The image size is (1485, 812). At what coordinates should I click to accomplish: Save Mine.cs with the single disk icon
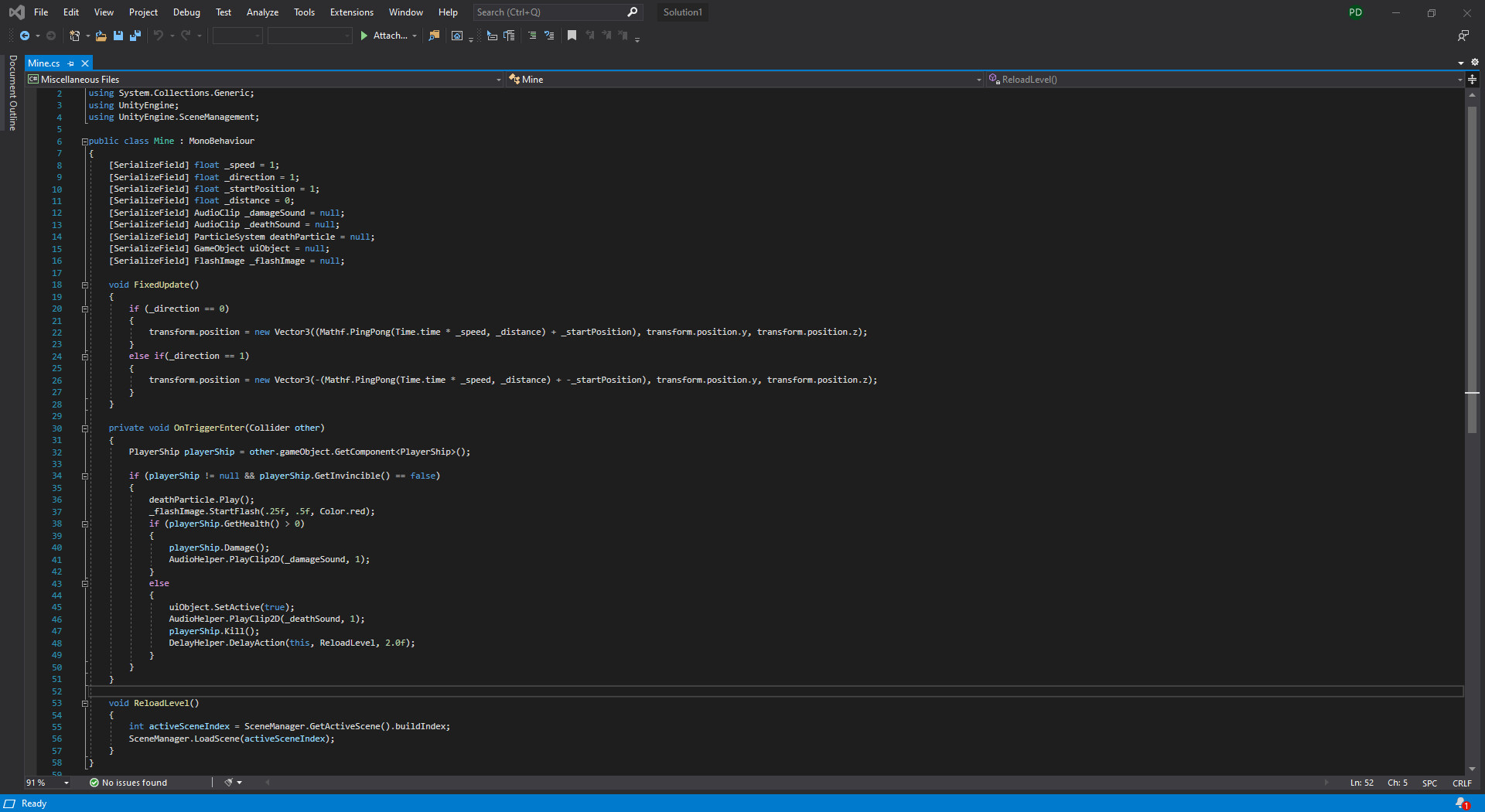(x=118, y=36)
